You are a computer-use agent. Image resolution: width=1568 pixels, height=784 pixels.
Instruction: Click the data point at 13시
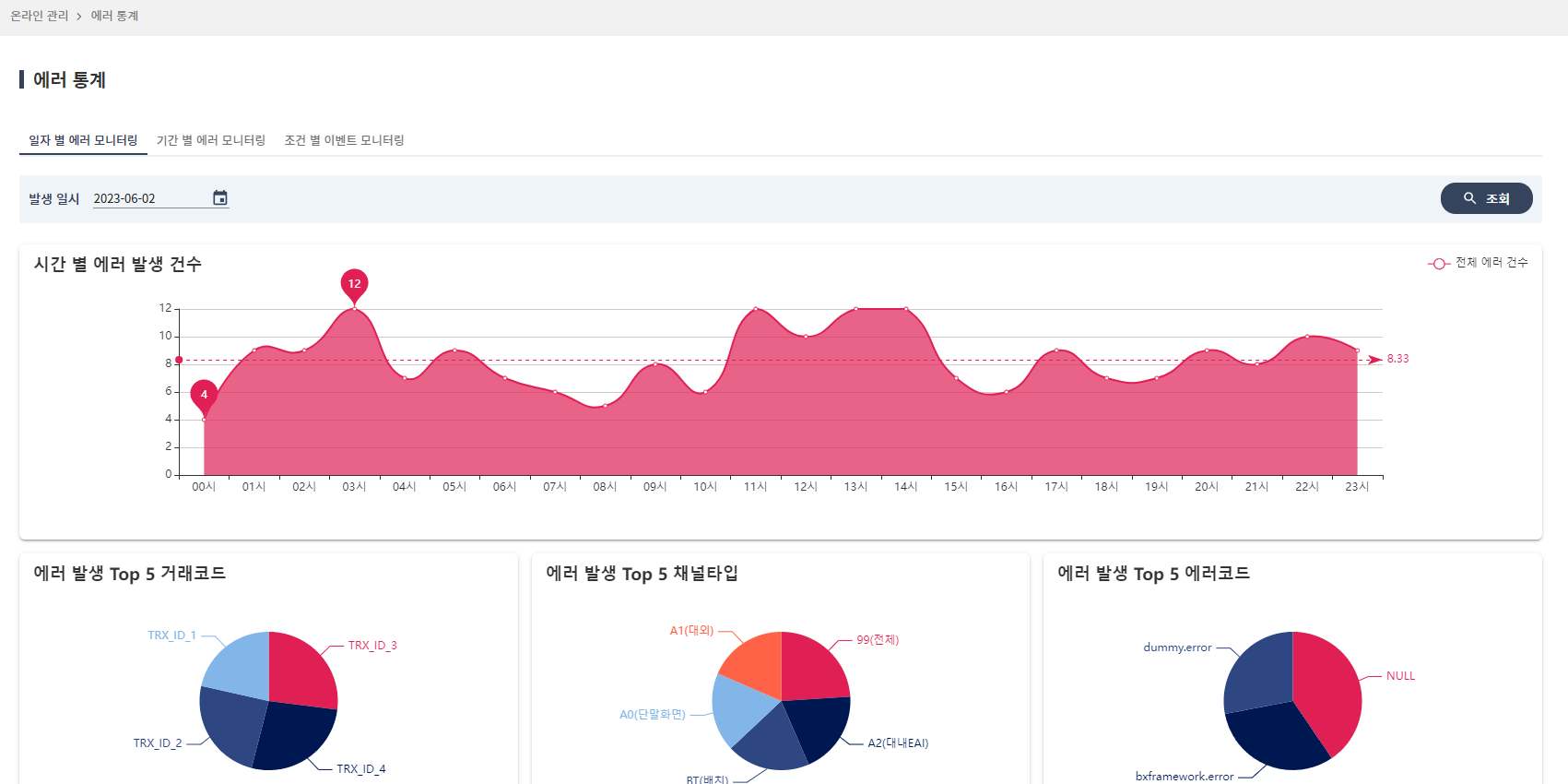click(x=855, y=309)
